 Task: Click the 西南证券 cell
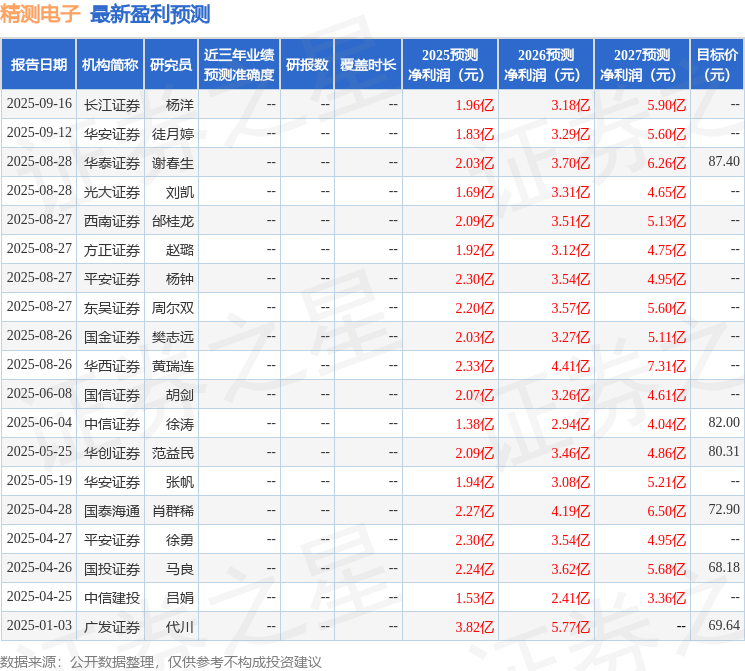coord(112,221)
